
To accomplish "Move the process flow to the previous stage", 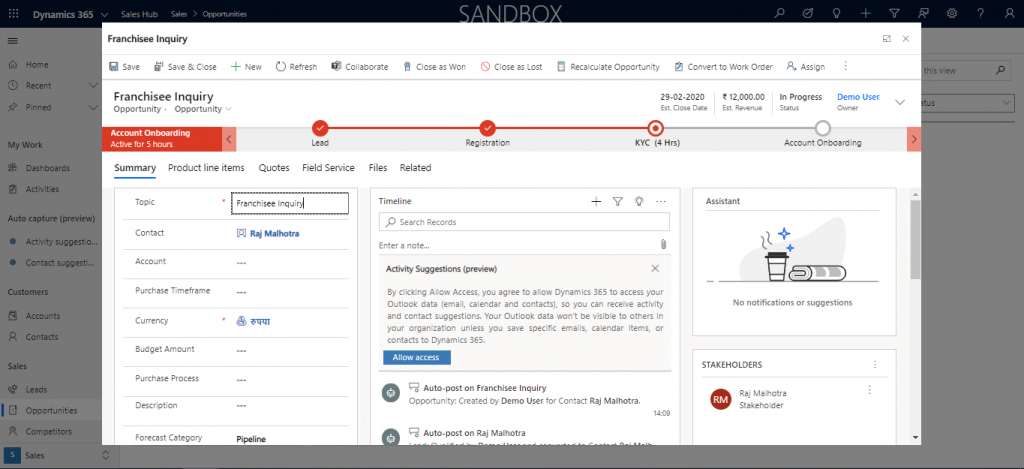I will coord(229,139).
